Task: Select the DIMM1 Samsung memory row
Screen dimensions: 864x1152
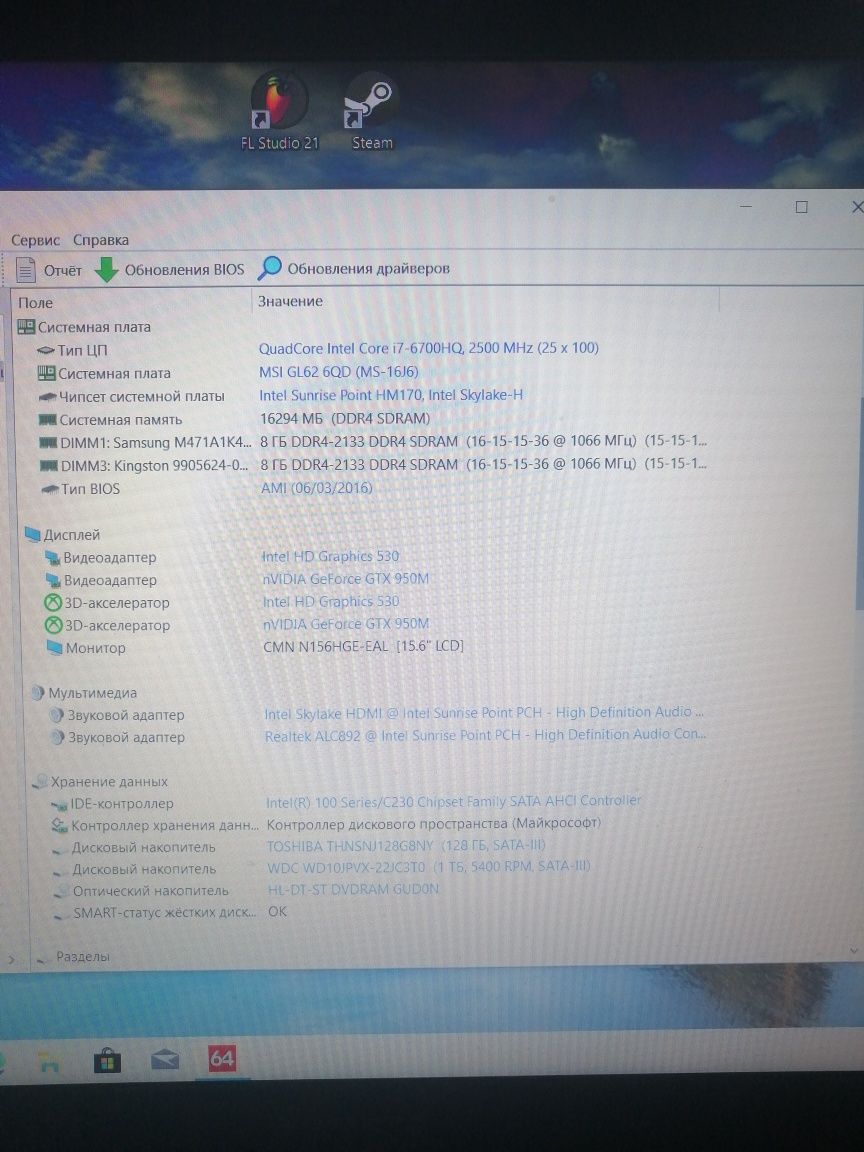Action: pos(372,442)
